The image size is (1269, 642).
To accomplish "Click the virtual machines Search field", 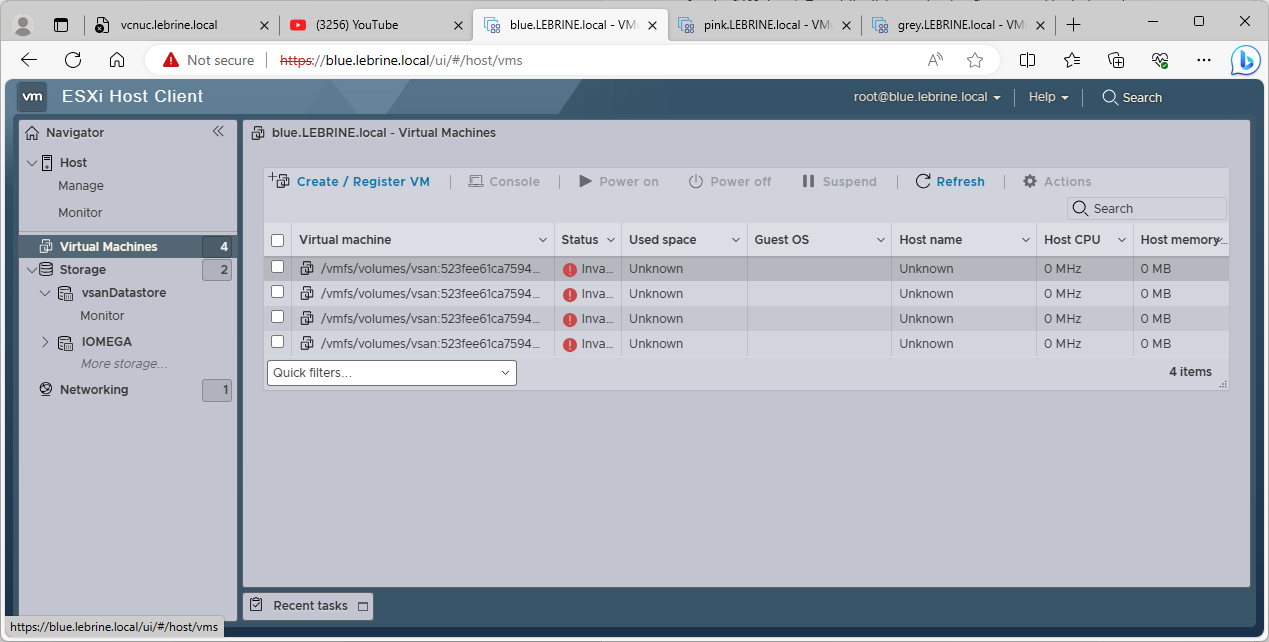I will pyautogui.click(x=1147, y=209).
